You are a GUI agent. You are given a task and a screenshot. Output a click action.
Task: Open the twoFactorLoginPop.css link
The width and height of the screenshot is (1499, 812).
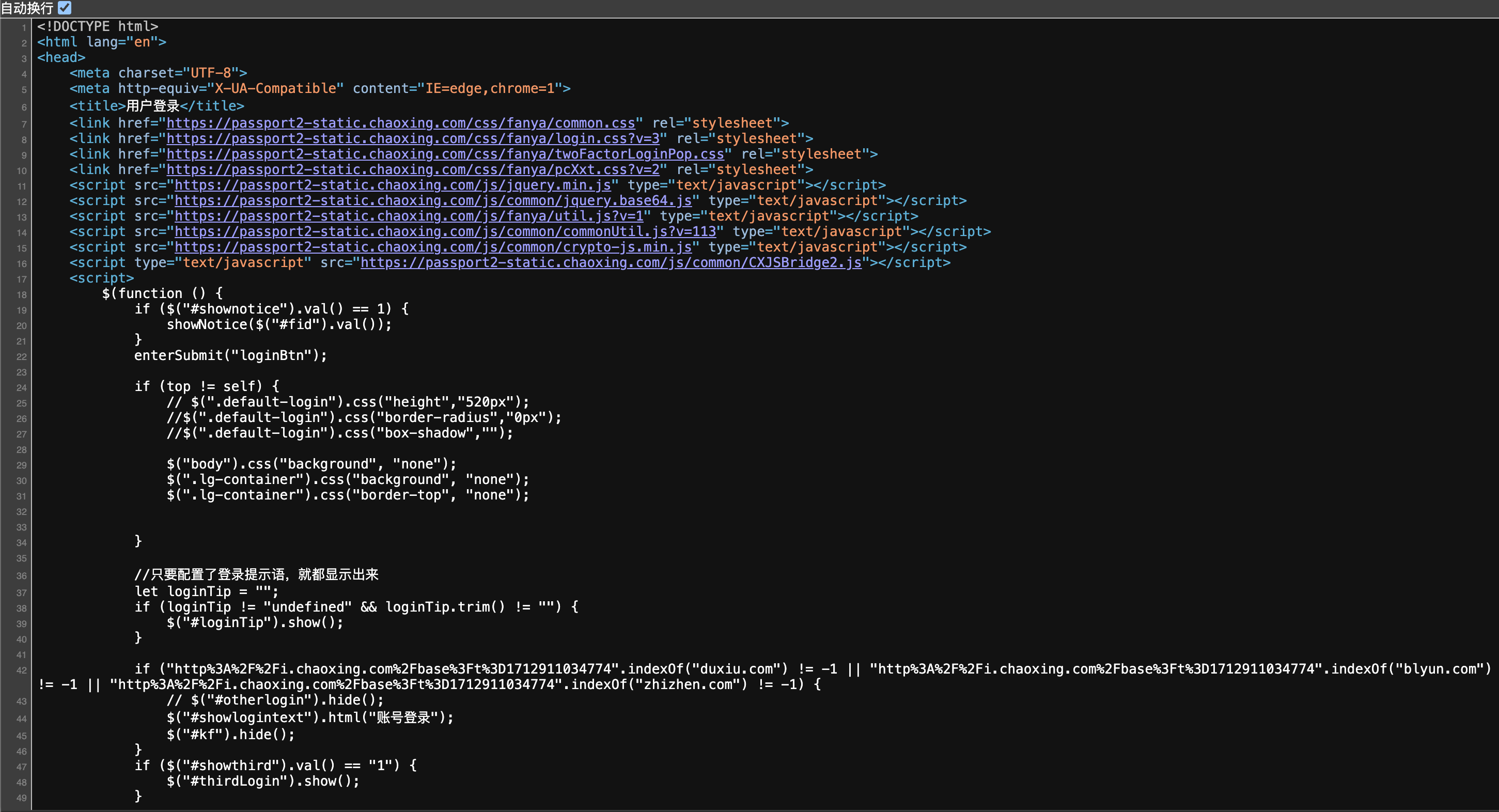(445, 154)
